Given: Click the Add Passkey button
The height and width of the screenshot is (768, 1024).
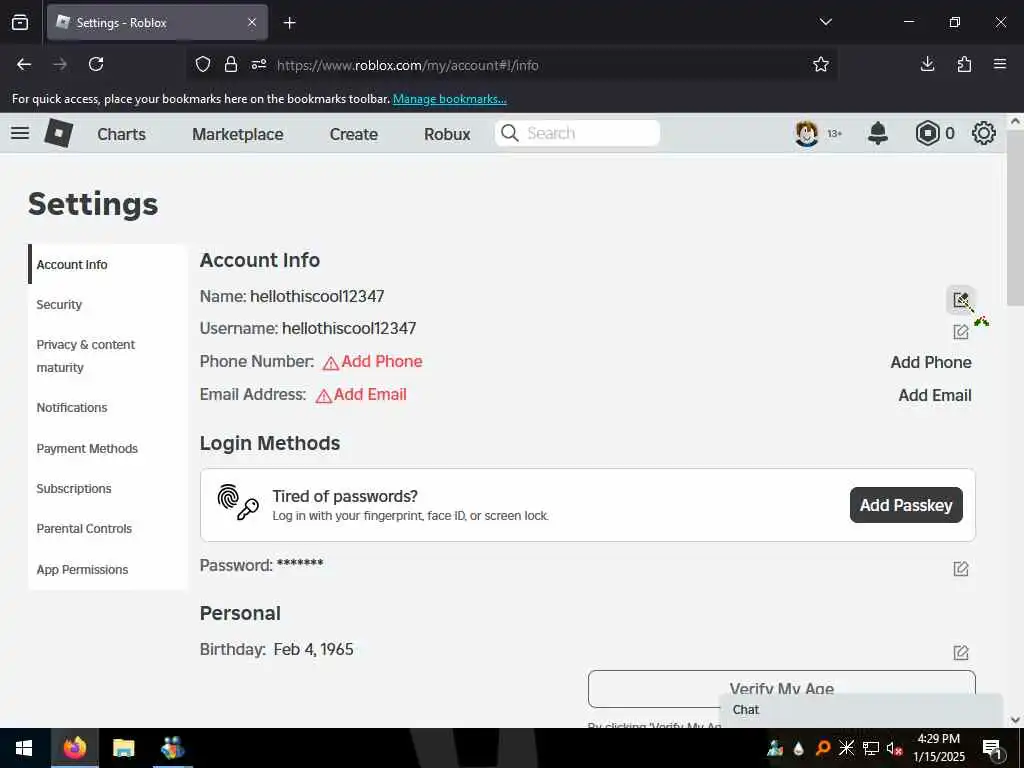Looking at the screenshot, I should [906, 505].
